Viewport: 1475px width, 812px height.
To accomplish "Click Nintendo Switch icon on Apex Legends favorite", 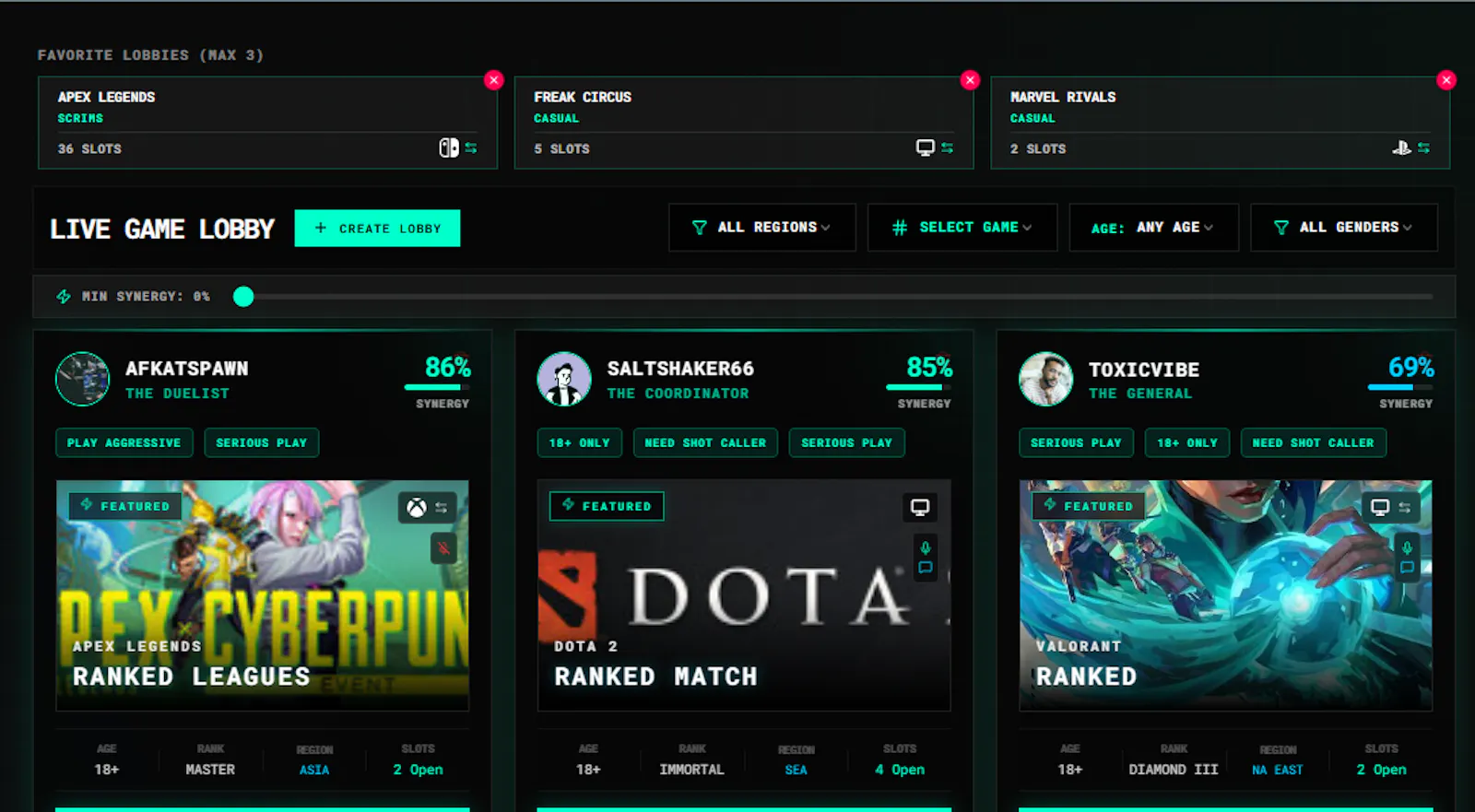I will click(449, 147).
